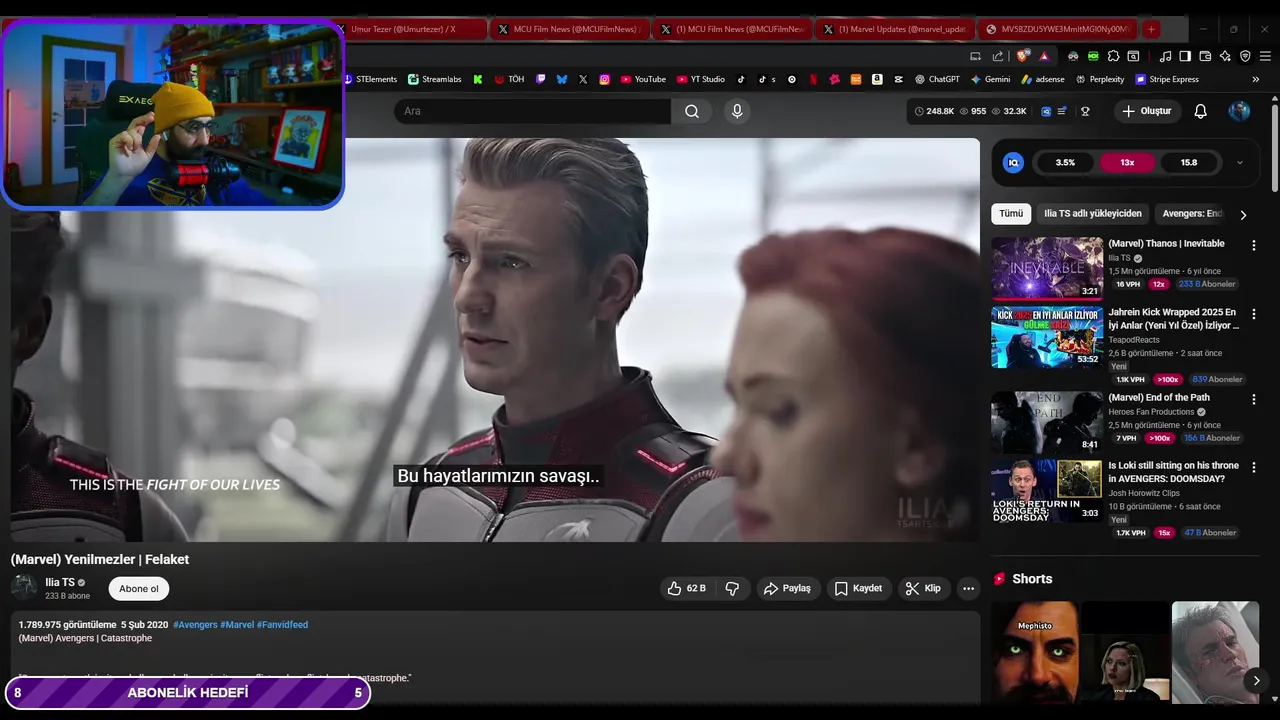Image resolution: width=1280 pixels, height=720 pixels.
Task: Open the TÖH bookmark
Action: (509, 79)
